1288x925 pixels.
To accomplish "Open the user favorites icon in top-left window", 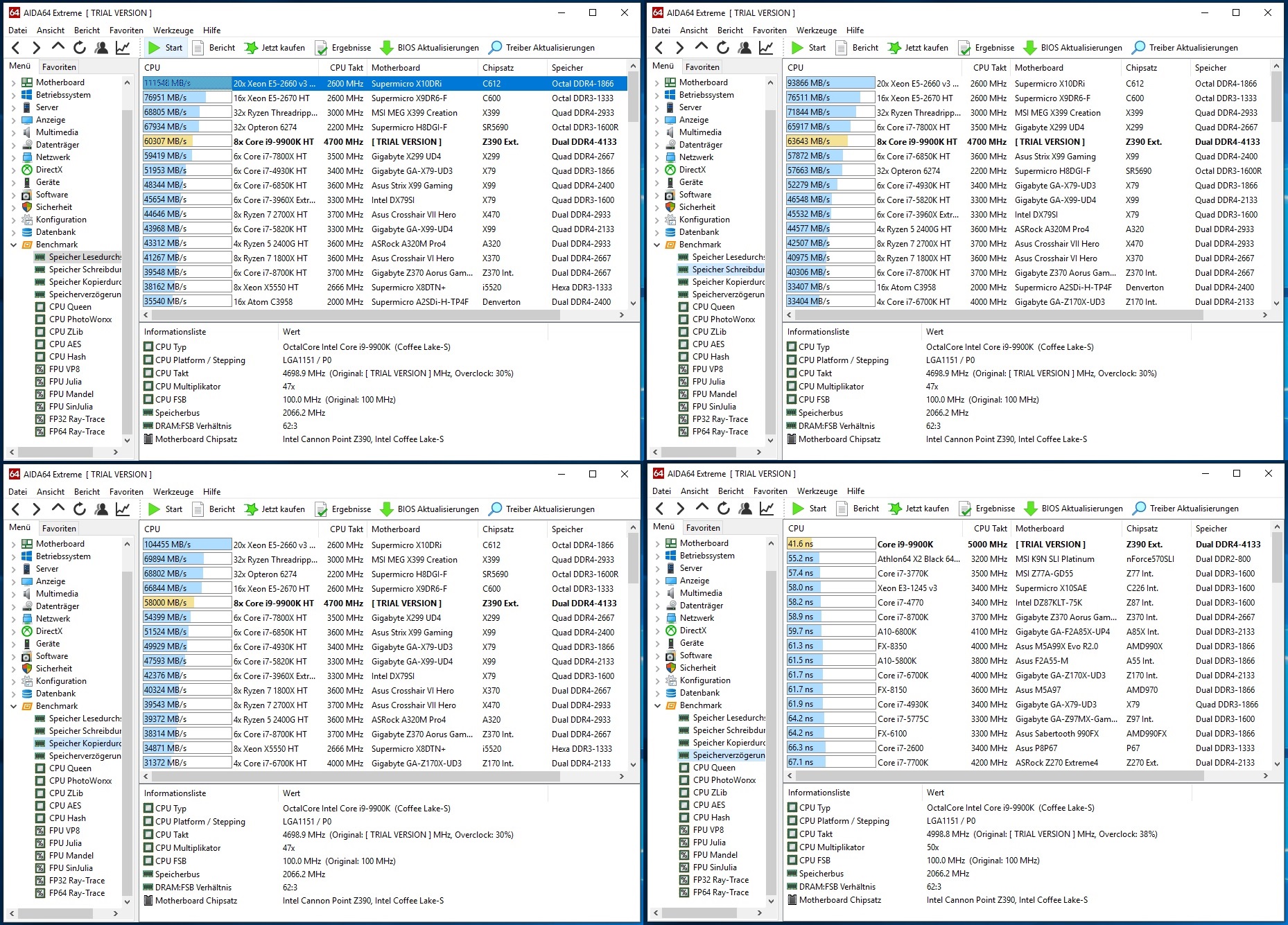I will [101, 48].
